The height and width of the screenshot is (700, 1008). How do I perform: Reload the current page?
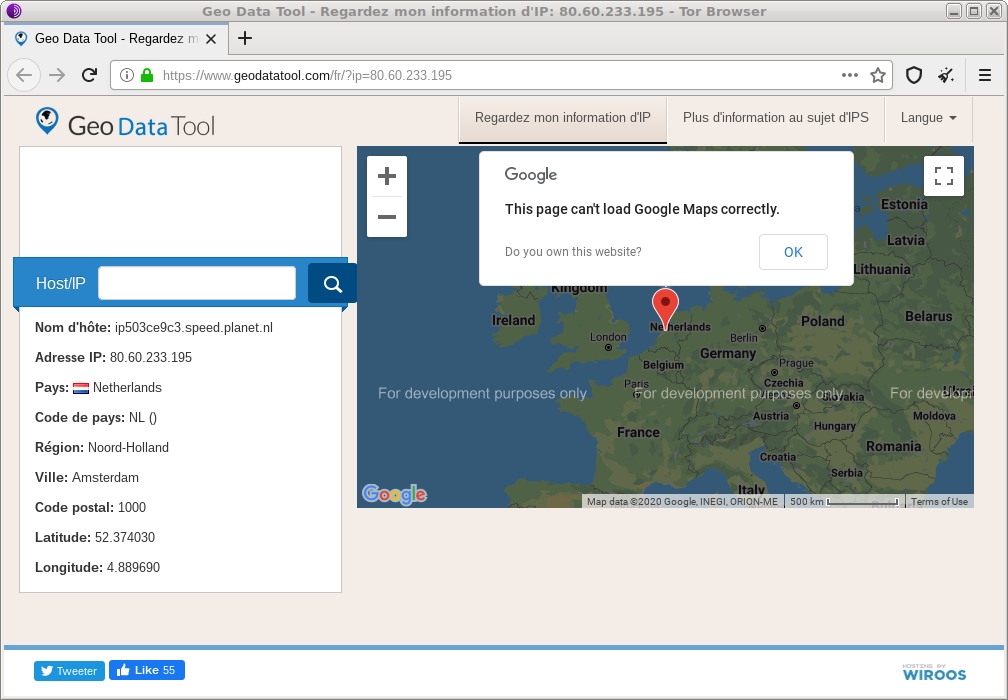click(89, 75)
